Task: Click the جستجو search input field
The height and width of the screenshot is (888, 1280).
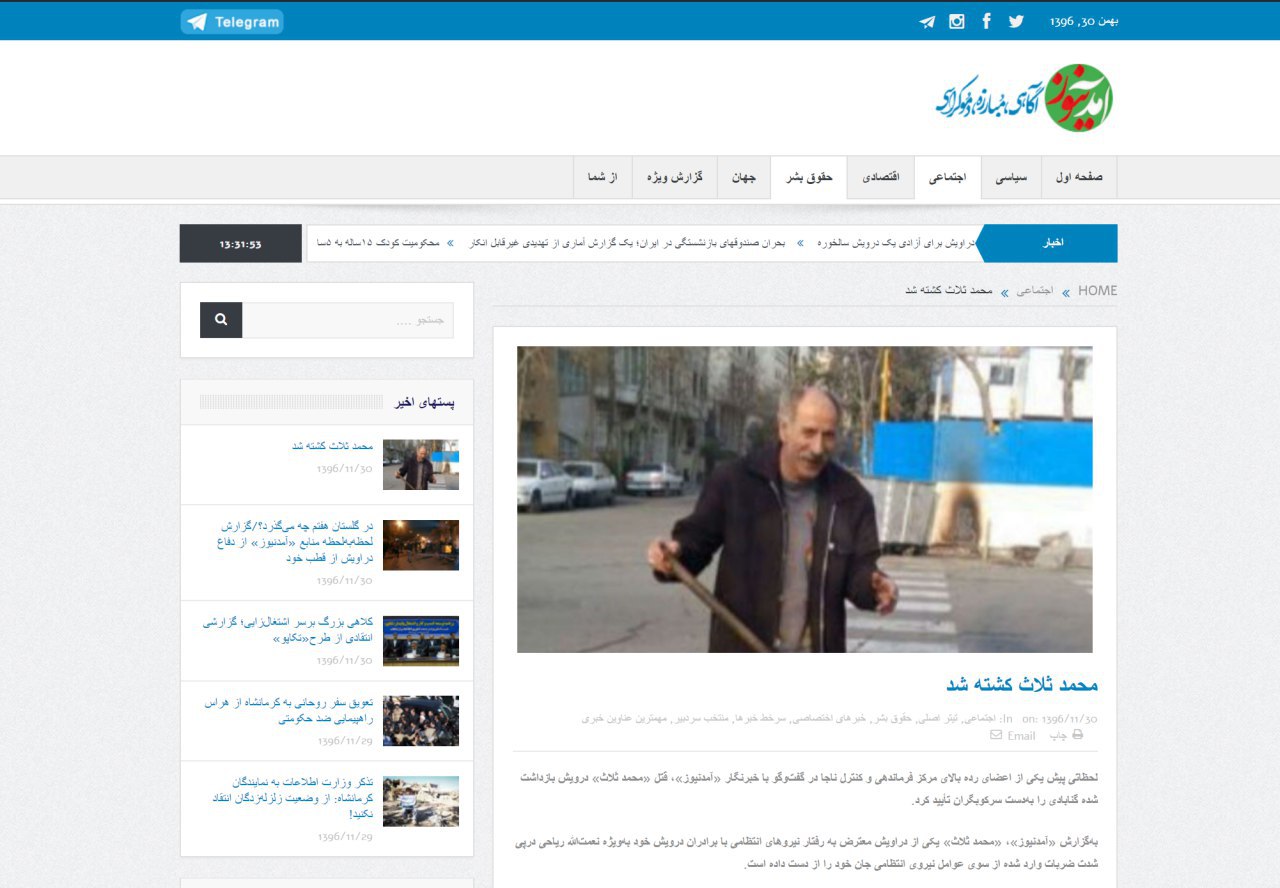Action: [x=347, y=320]
